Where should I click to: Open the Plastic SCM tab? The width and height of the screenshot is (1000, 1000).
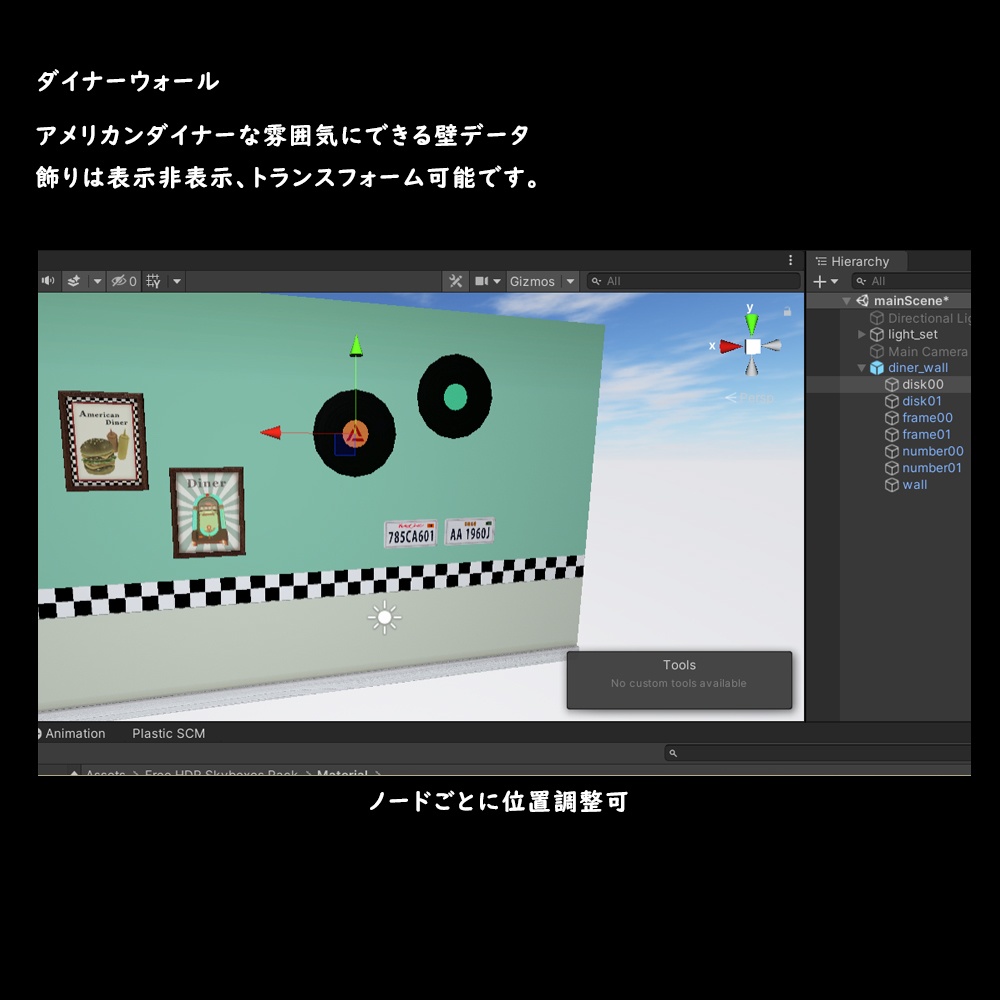[x=168, y=733]
